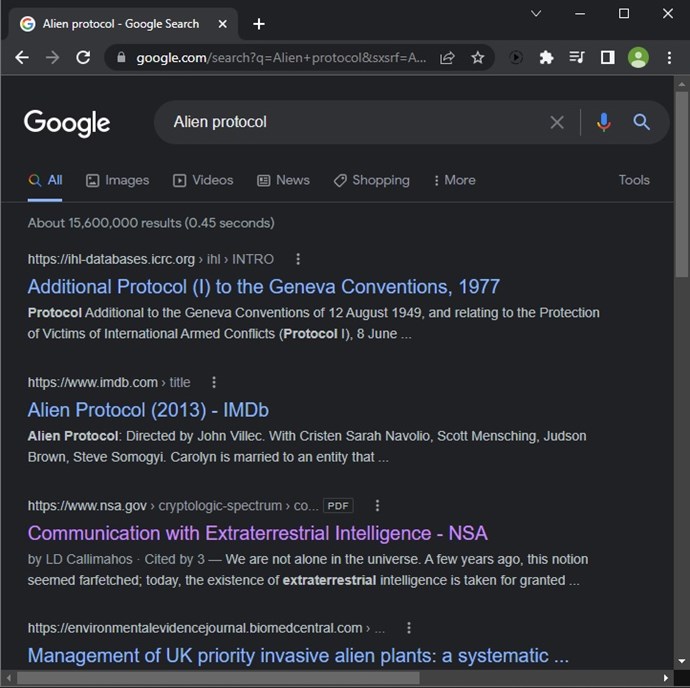Open the Chrome profile avatar

[x=638, y=58]
